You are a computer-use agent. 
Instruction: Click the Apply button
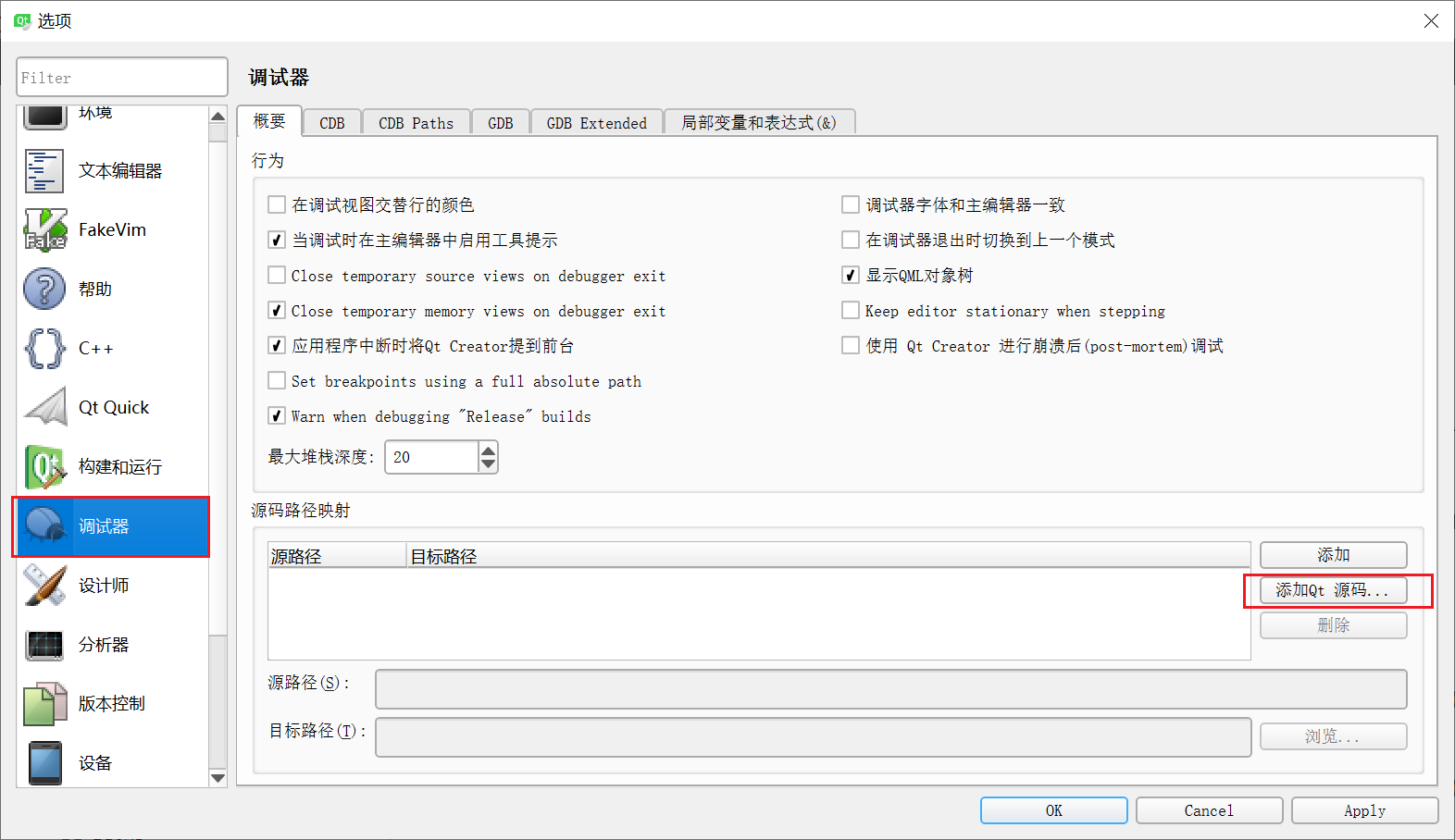point(1365,810)
